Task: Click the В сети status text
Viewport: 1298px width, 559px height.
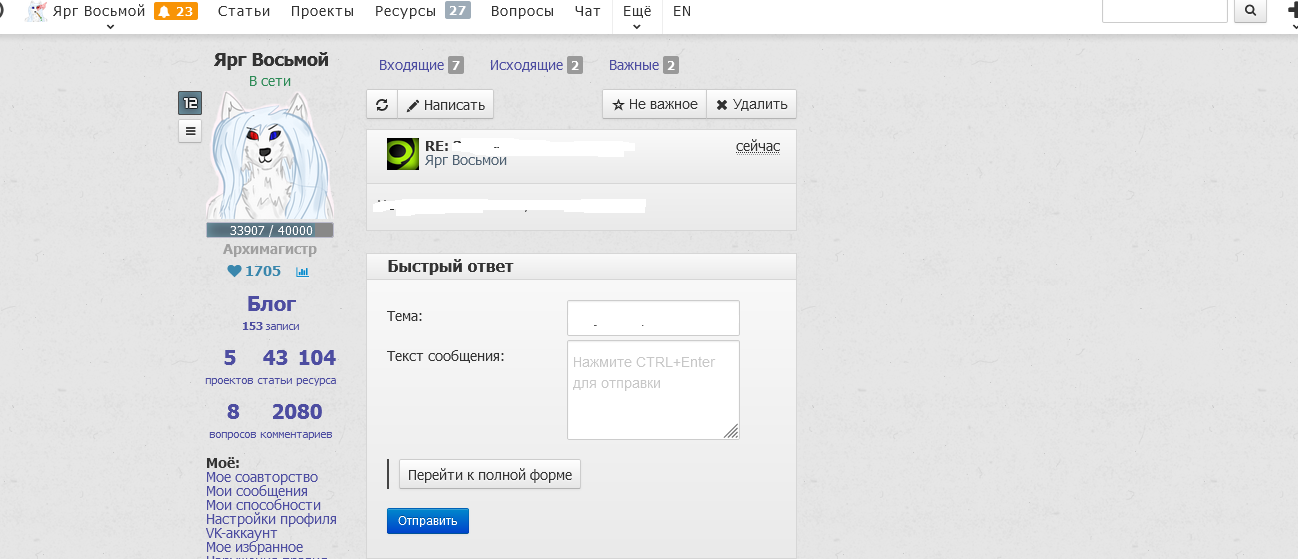Action: [x=270, y=81]
